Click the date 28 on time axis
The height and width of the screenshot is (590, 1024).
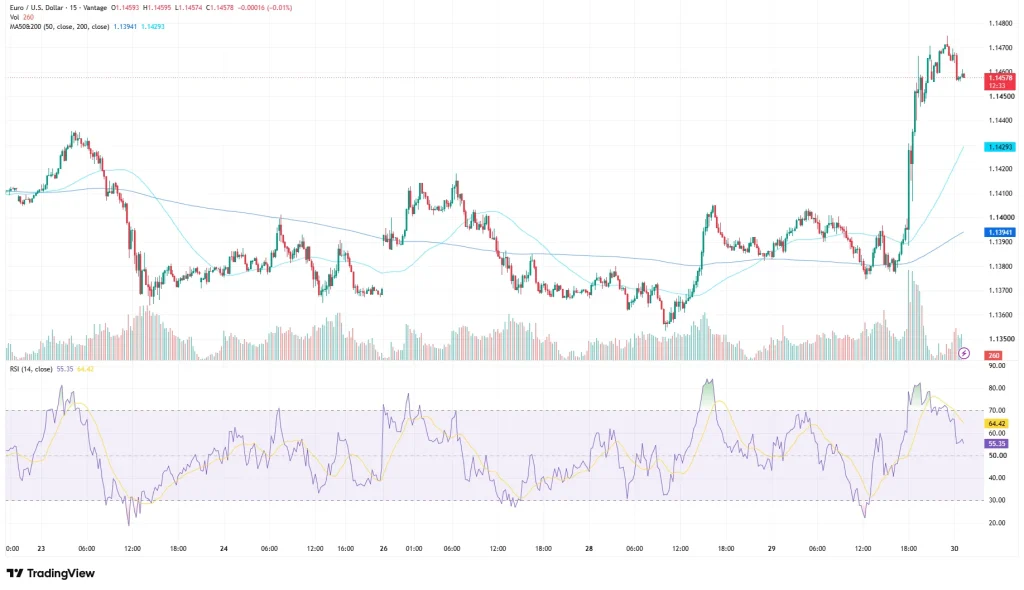point(589,549)
